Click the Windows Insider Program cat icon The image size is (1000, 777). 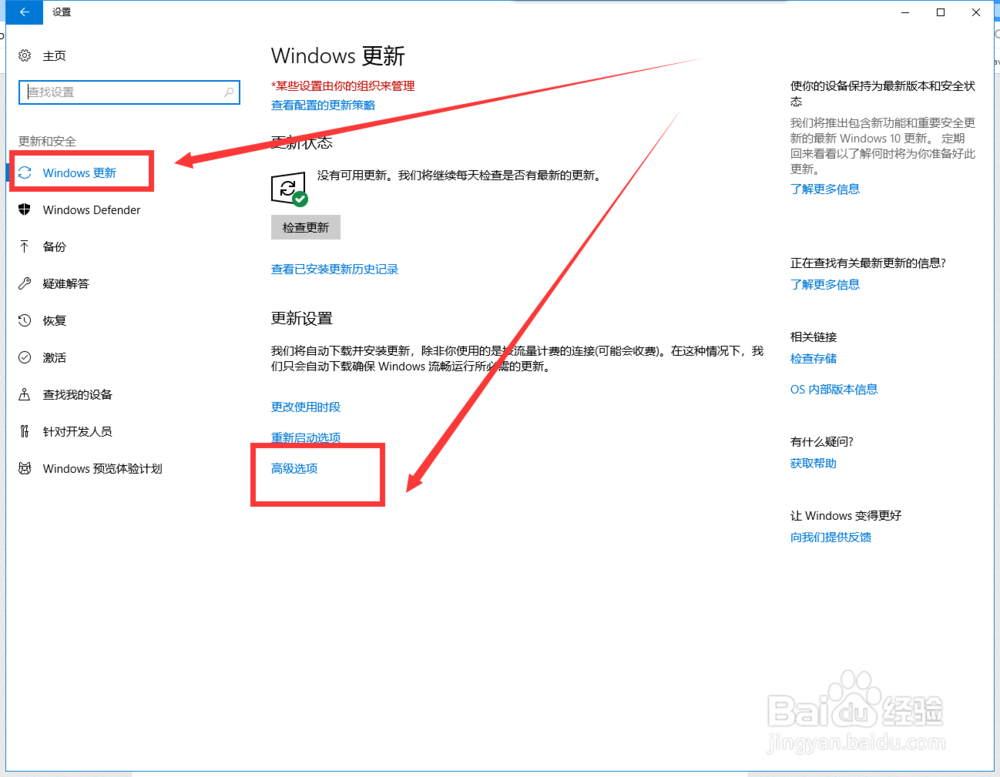[x=24, y=468]
